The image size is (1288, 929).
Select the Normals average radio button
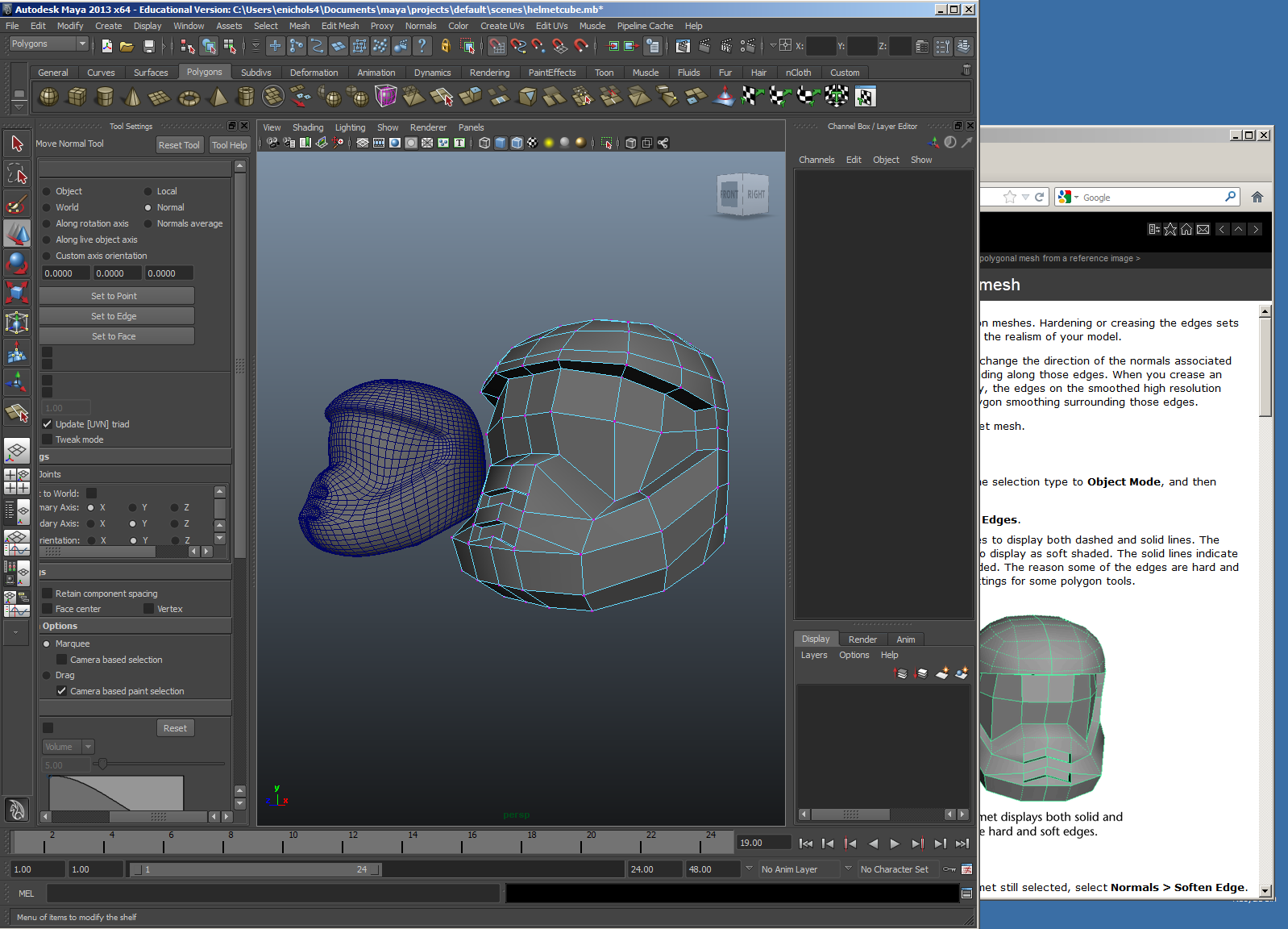click(148, 223)
